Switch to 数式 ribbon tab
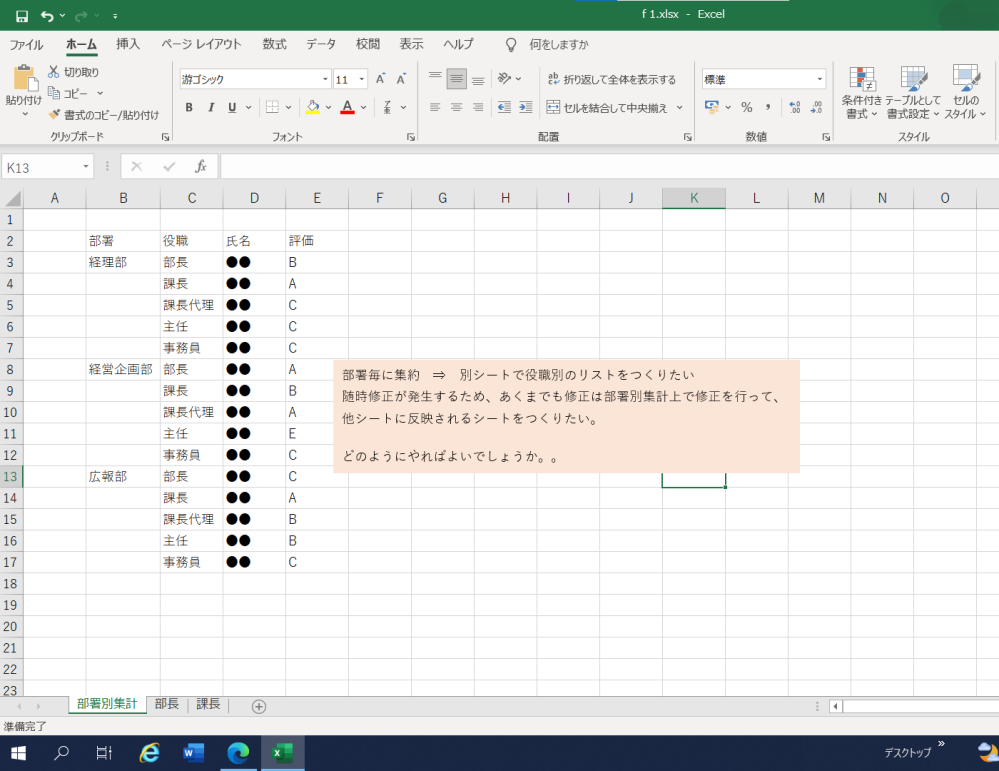The height and width of the screenshot is (771, 999). pyautogui.click(x=275, y=44)
